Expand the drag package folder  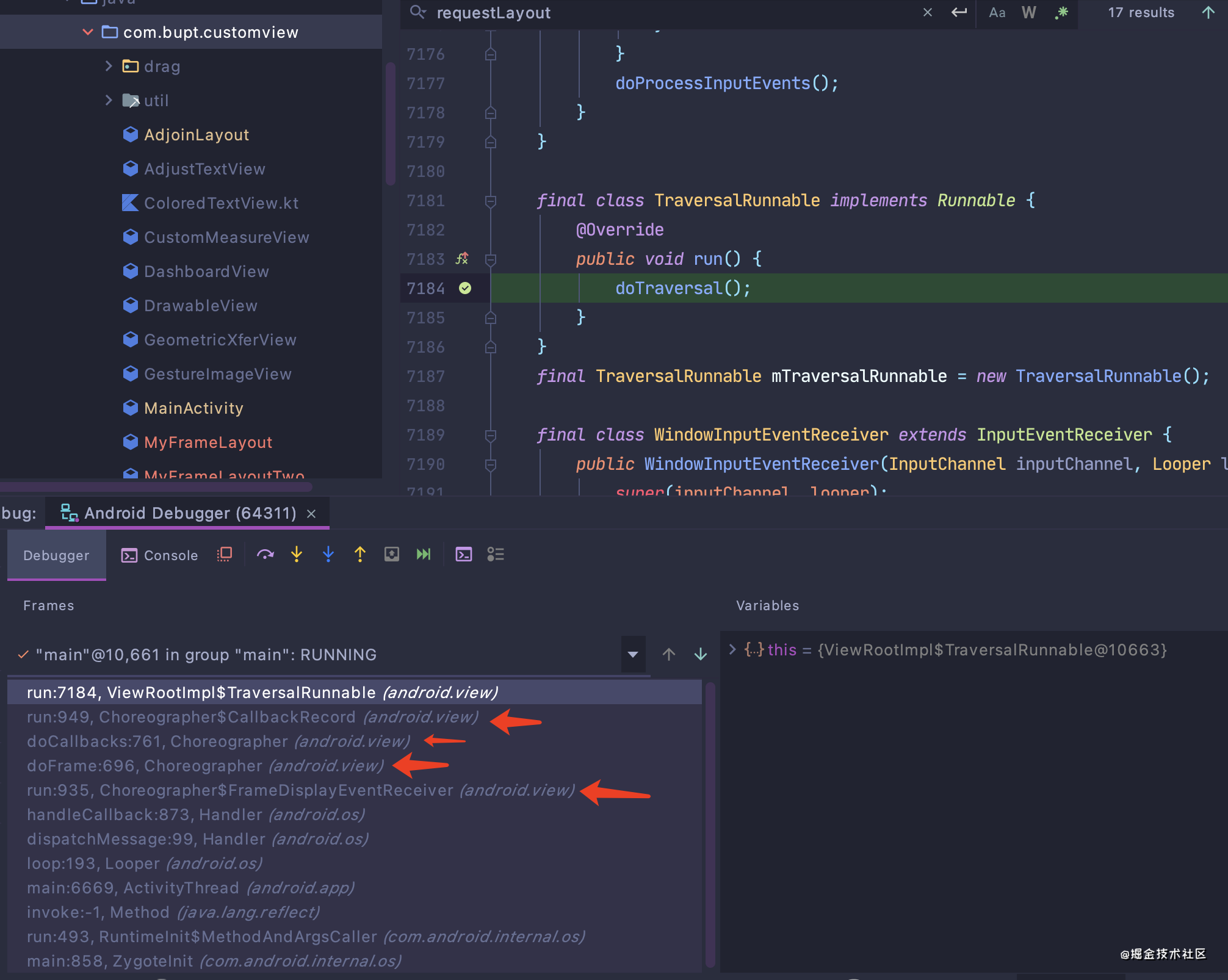(109, 66)
